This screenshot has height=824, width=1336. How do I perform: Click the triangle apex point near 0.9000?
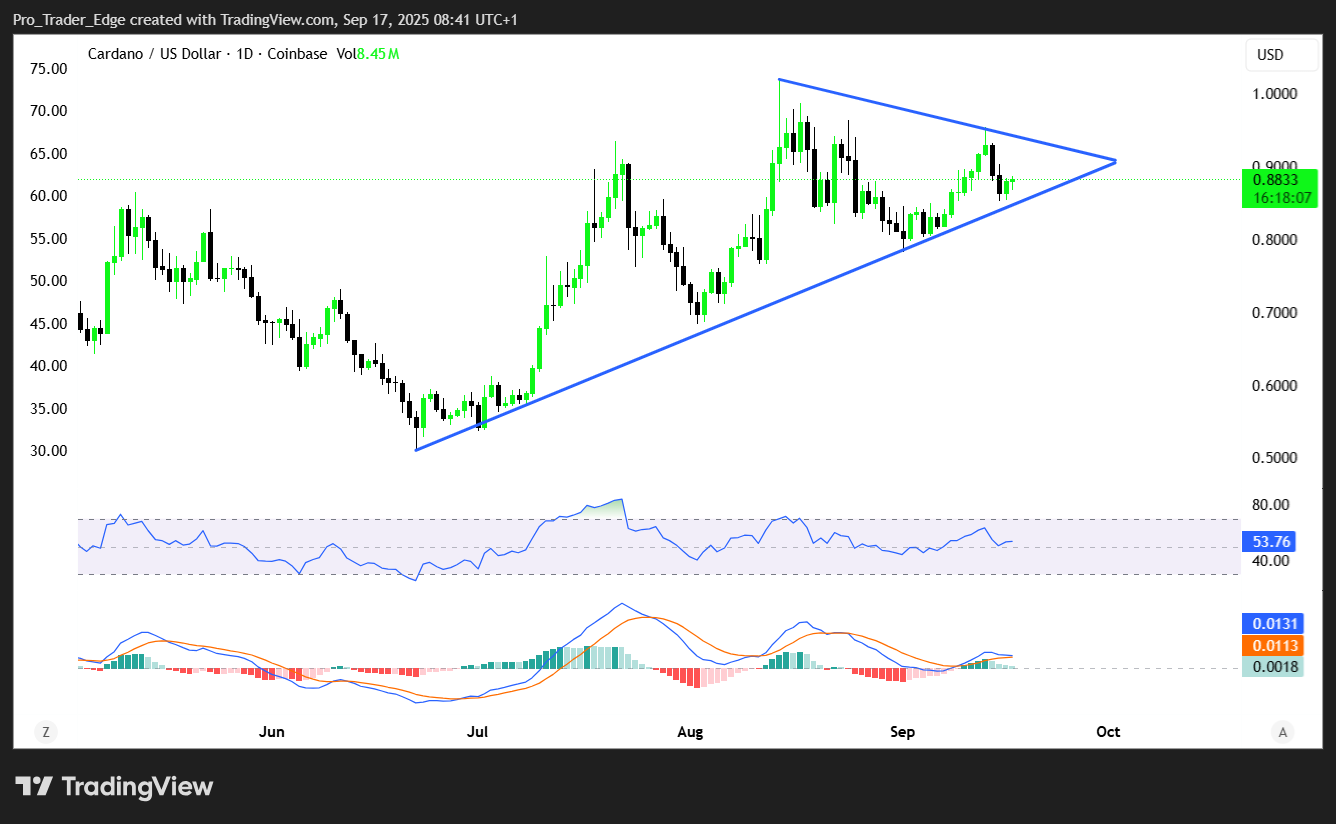tap(1114, 160)
